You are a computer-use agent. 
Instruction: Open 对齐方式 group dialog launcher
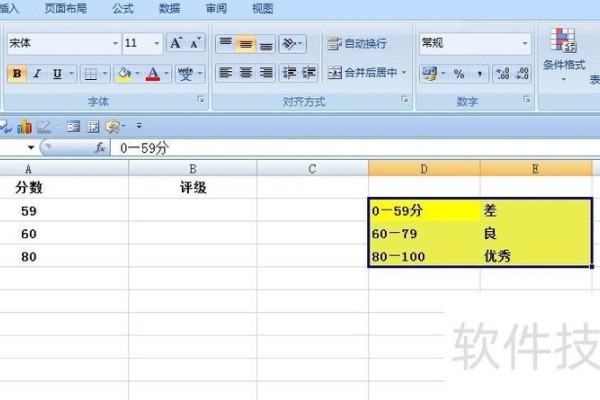tap(404, 100)
